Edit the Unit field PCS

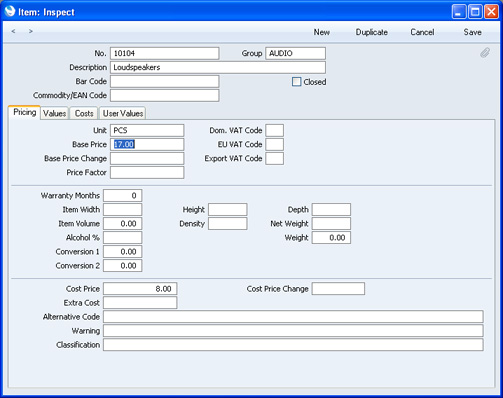click(147, 130)
